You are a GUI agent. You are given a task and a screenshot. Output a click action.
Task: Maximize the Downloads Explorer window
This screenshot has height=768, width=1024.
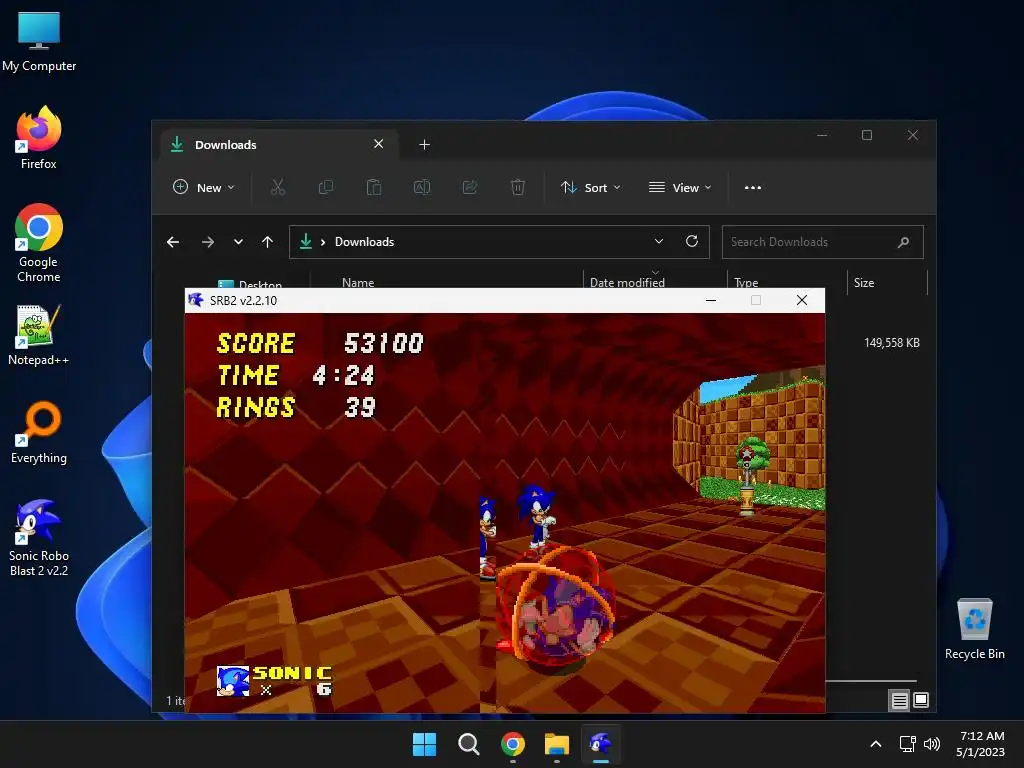[867, 135]
